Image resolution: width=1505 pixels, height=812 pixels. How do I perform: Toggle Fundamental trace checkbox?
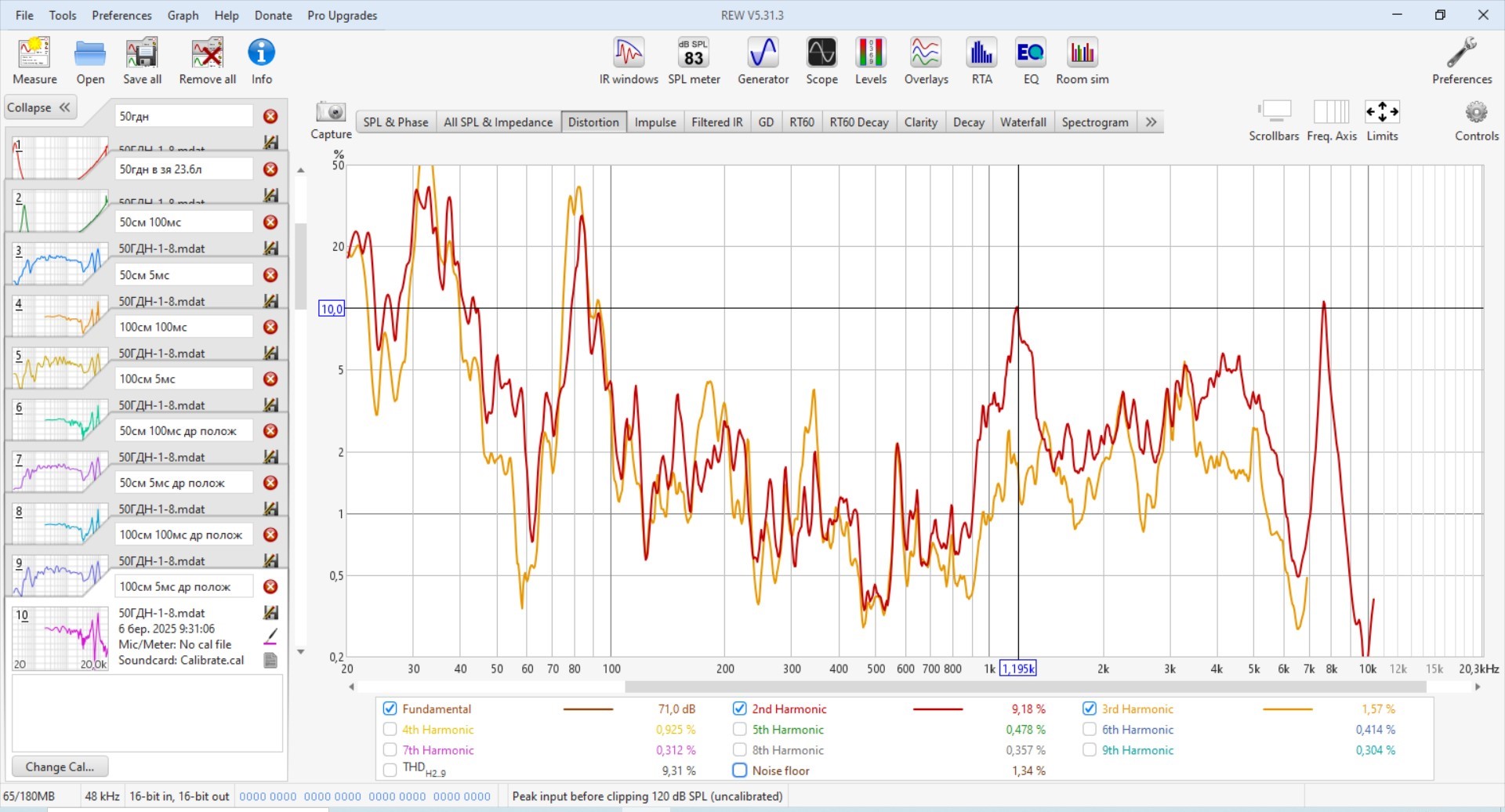[390, 709]
